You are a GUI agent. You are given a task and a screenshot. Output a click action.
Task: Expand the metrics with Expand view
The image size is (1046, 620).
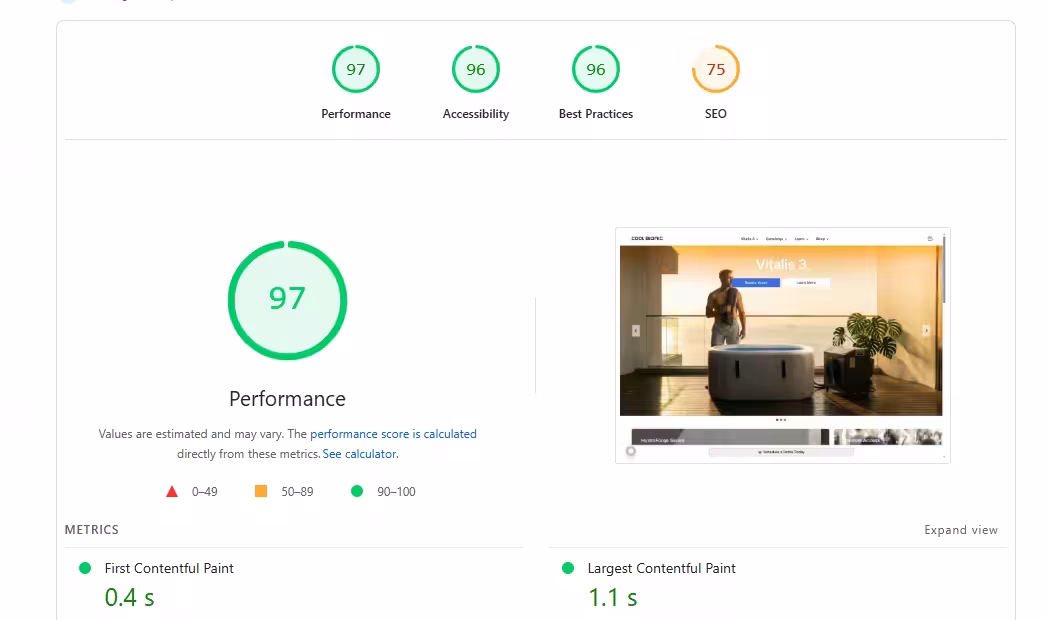[x=961, y=530]
